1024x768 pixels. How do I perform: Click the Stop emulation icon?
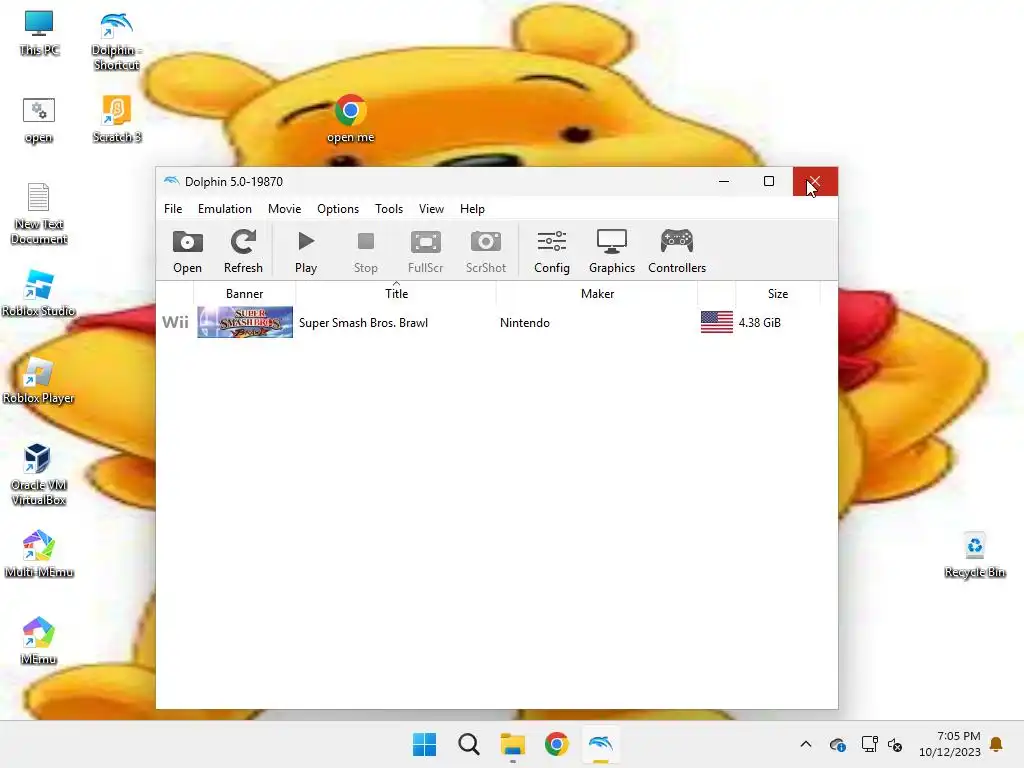pos(366,251)
